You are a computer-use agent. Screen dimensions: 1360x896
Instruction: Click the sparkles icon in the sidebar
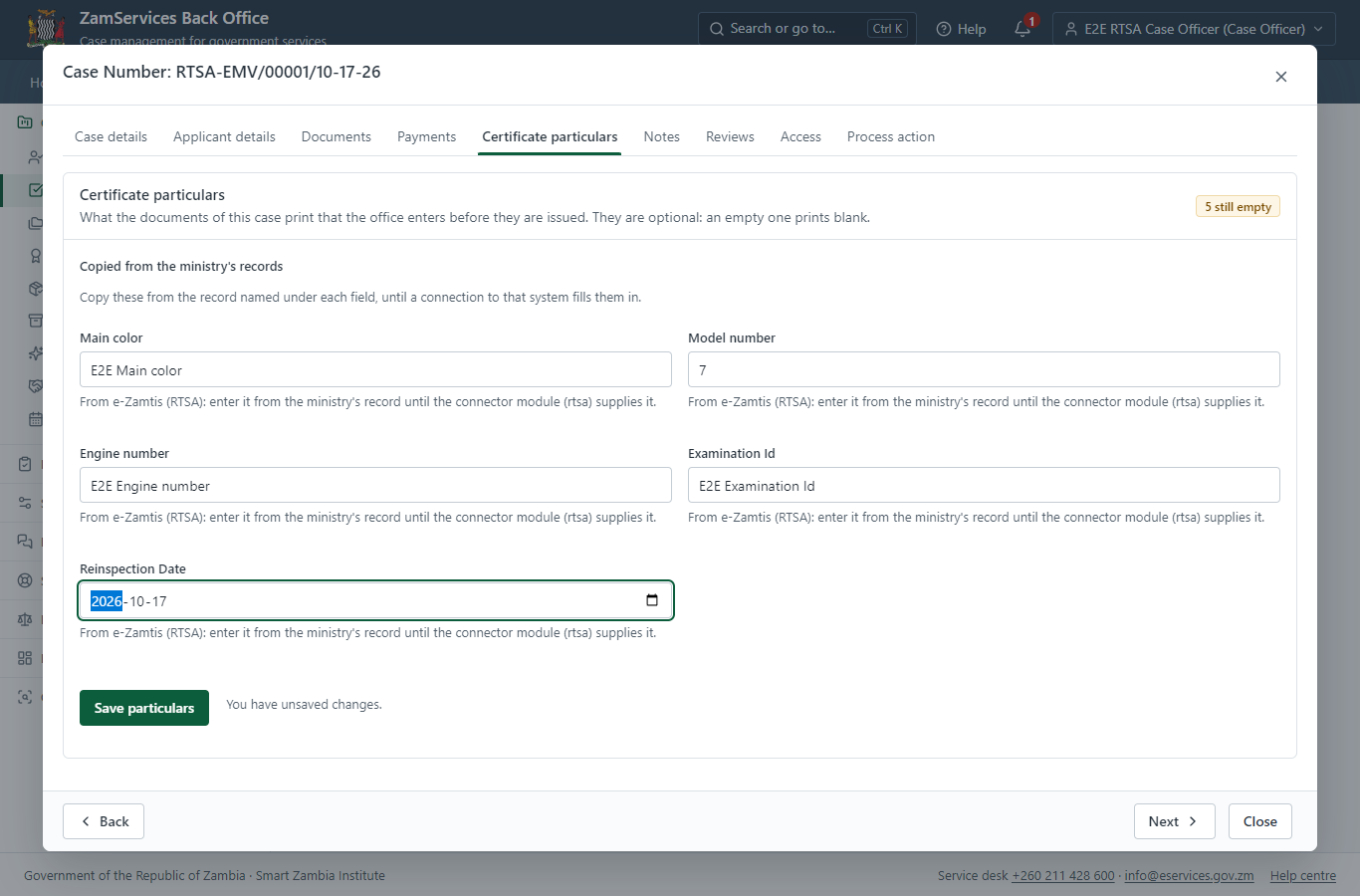coord(36,353)
